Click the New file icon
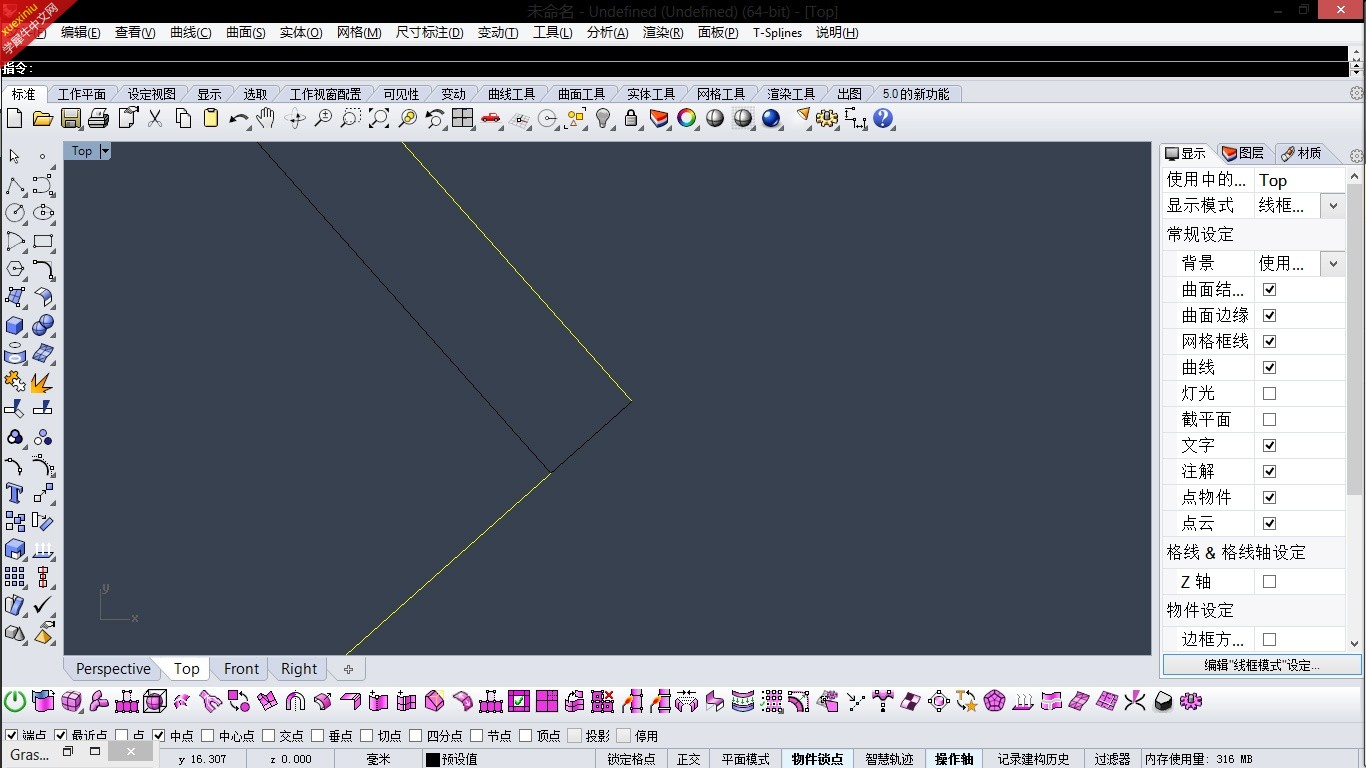1366x768 pixels. click(15, 118)
